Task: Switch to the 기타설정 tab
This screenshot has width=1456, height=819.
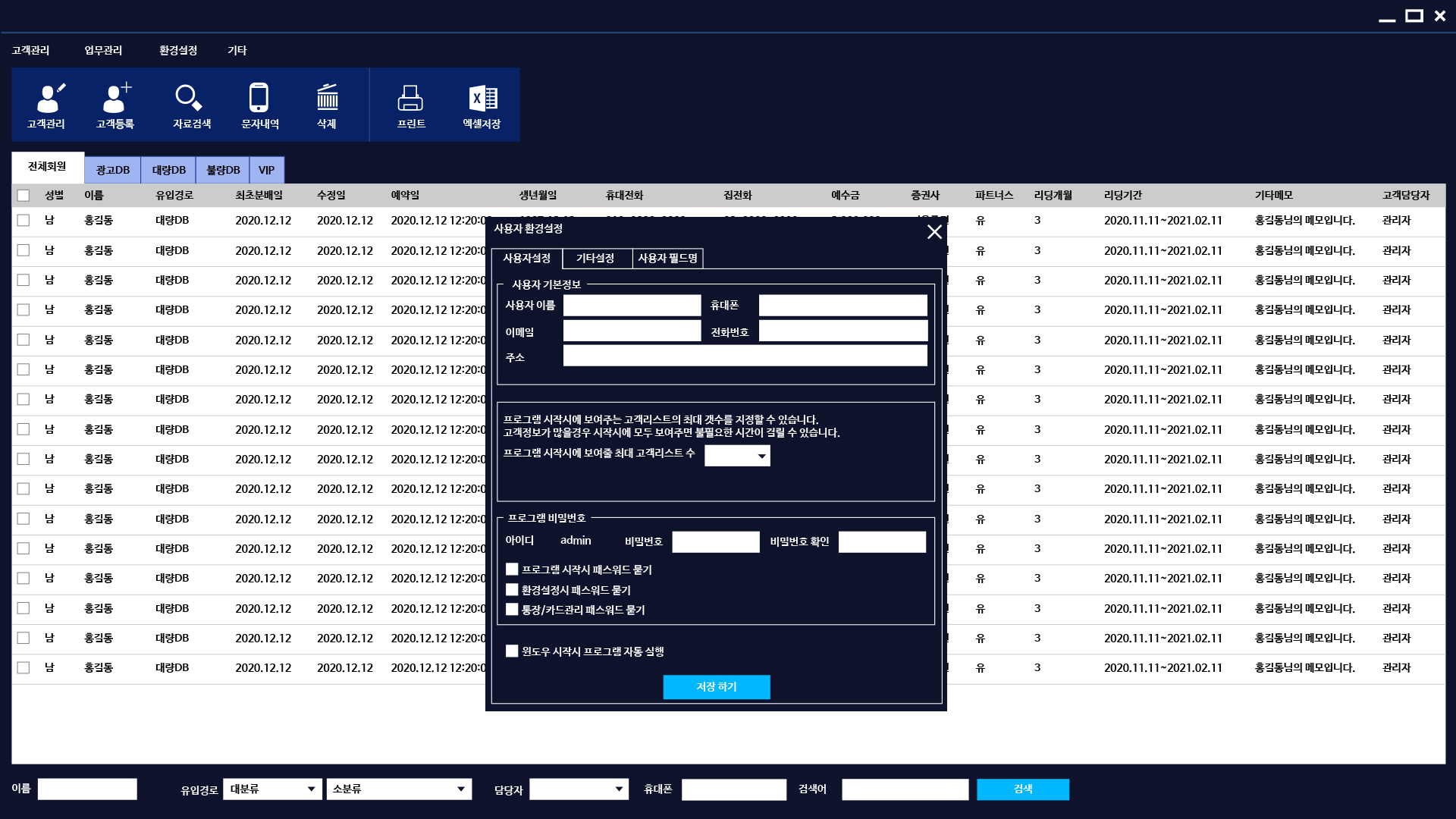Action: pos(595,259)
